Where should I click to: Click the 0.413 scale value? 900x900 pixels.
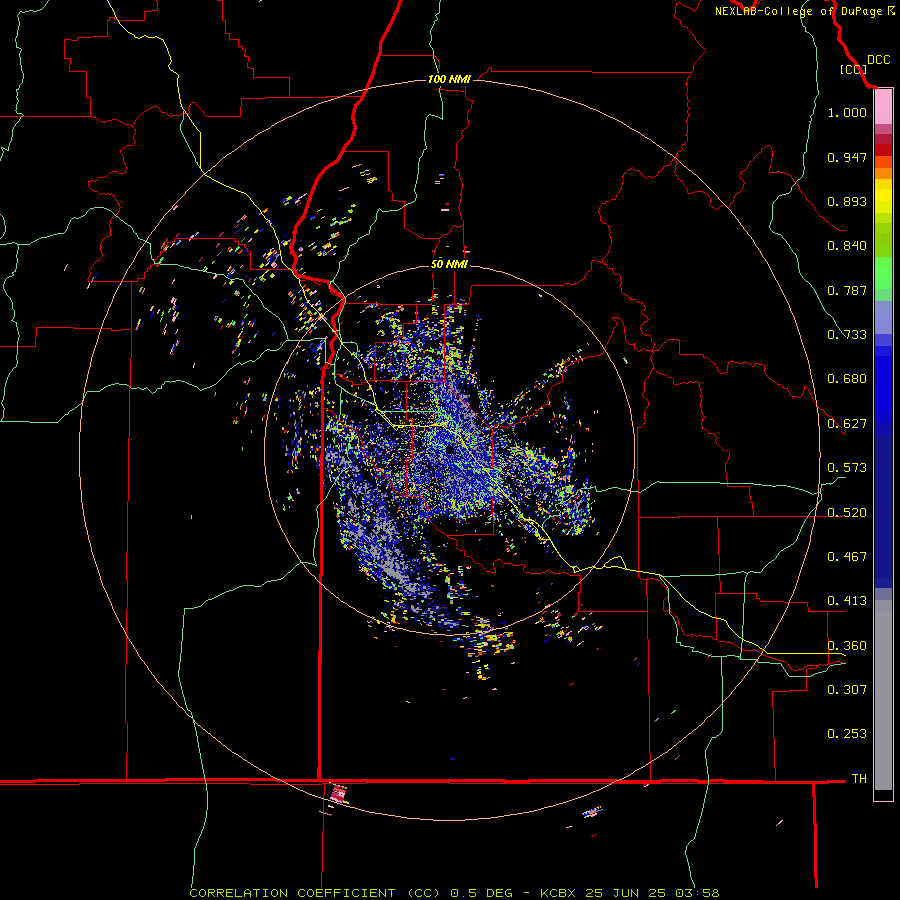click(x=847, y=600)
